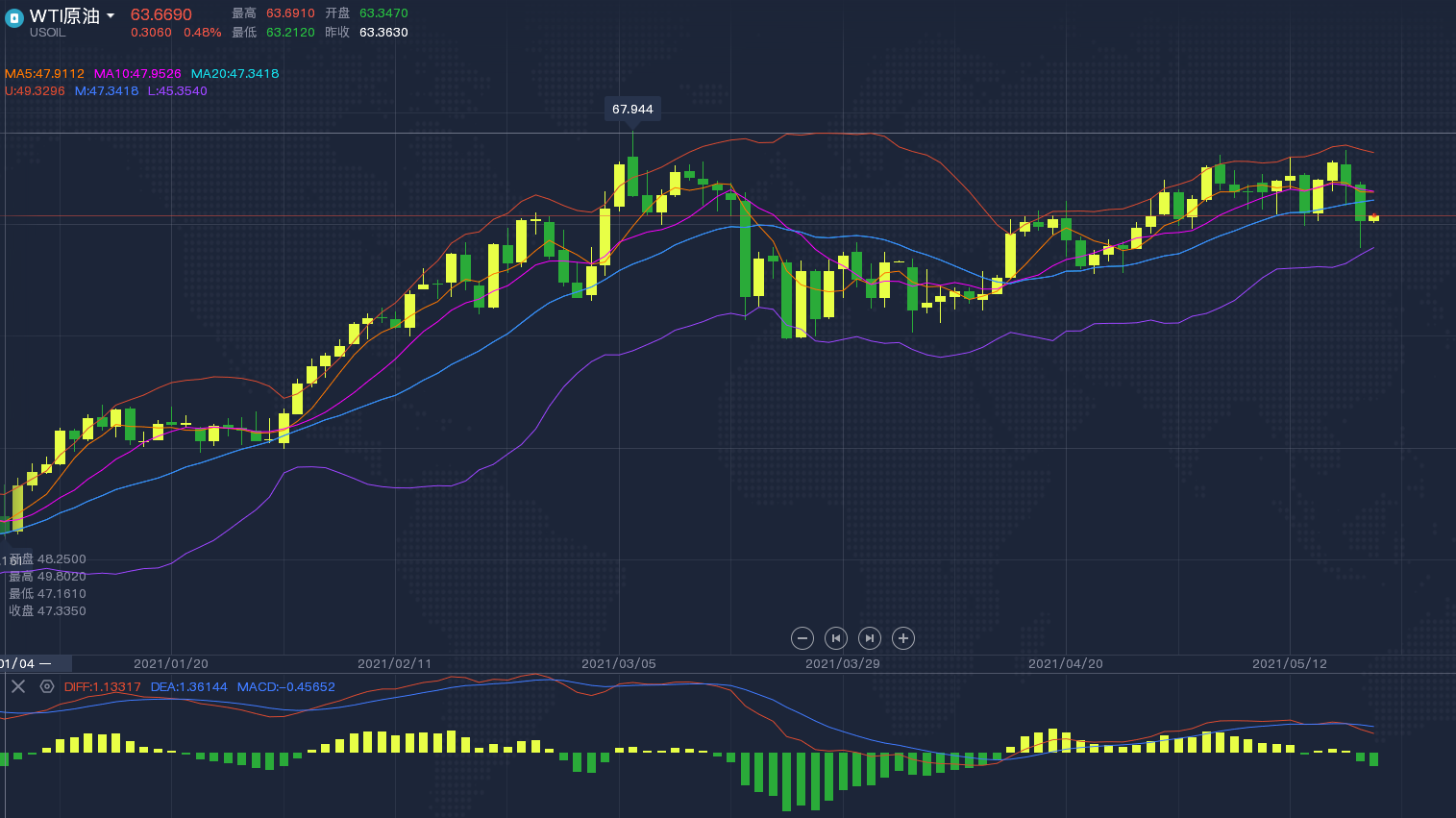
Task: Click the MA20 legend value
Action: point(234,74)
